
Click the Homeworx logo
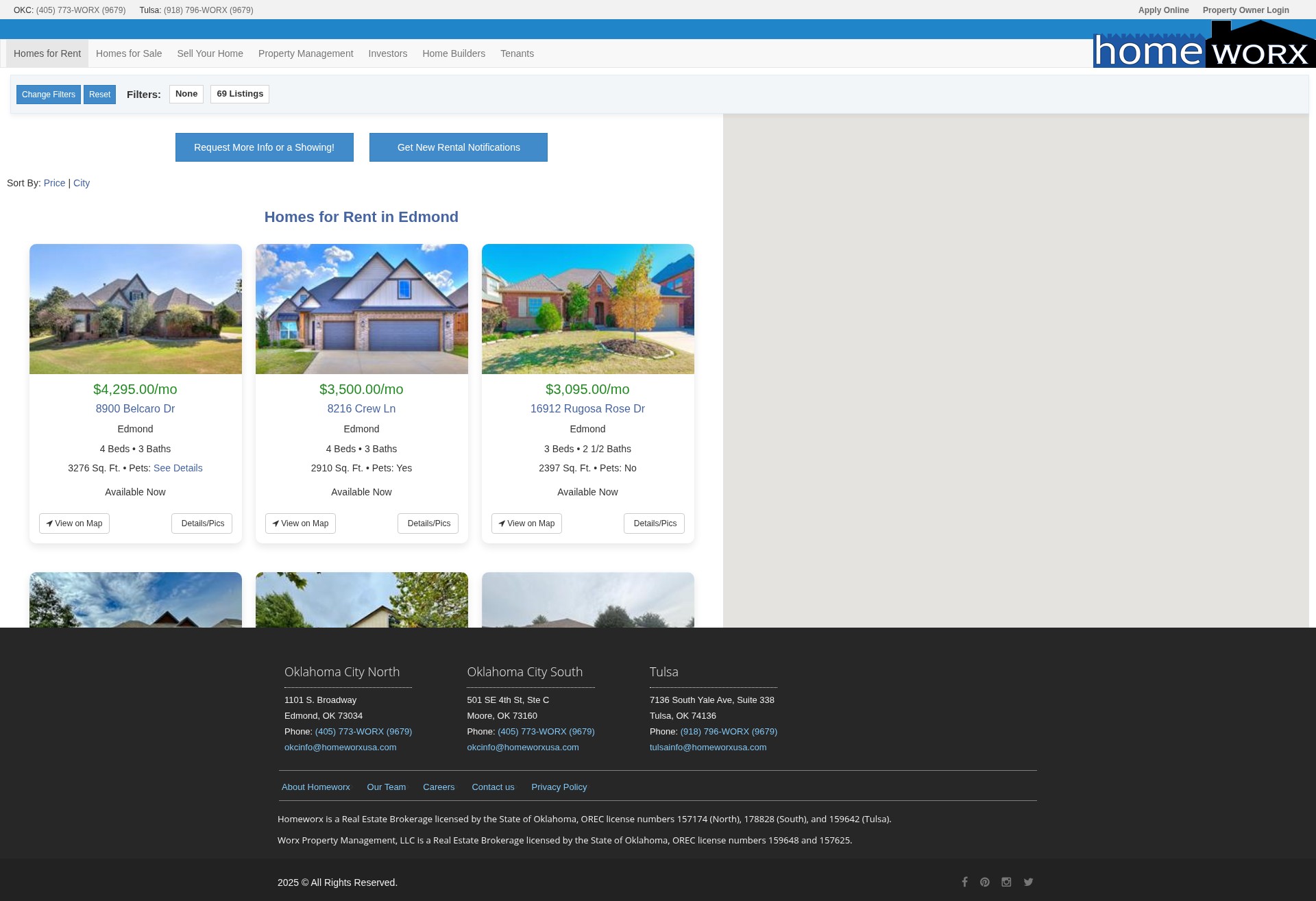click(x=1204, y=44)
